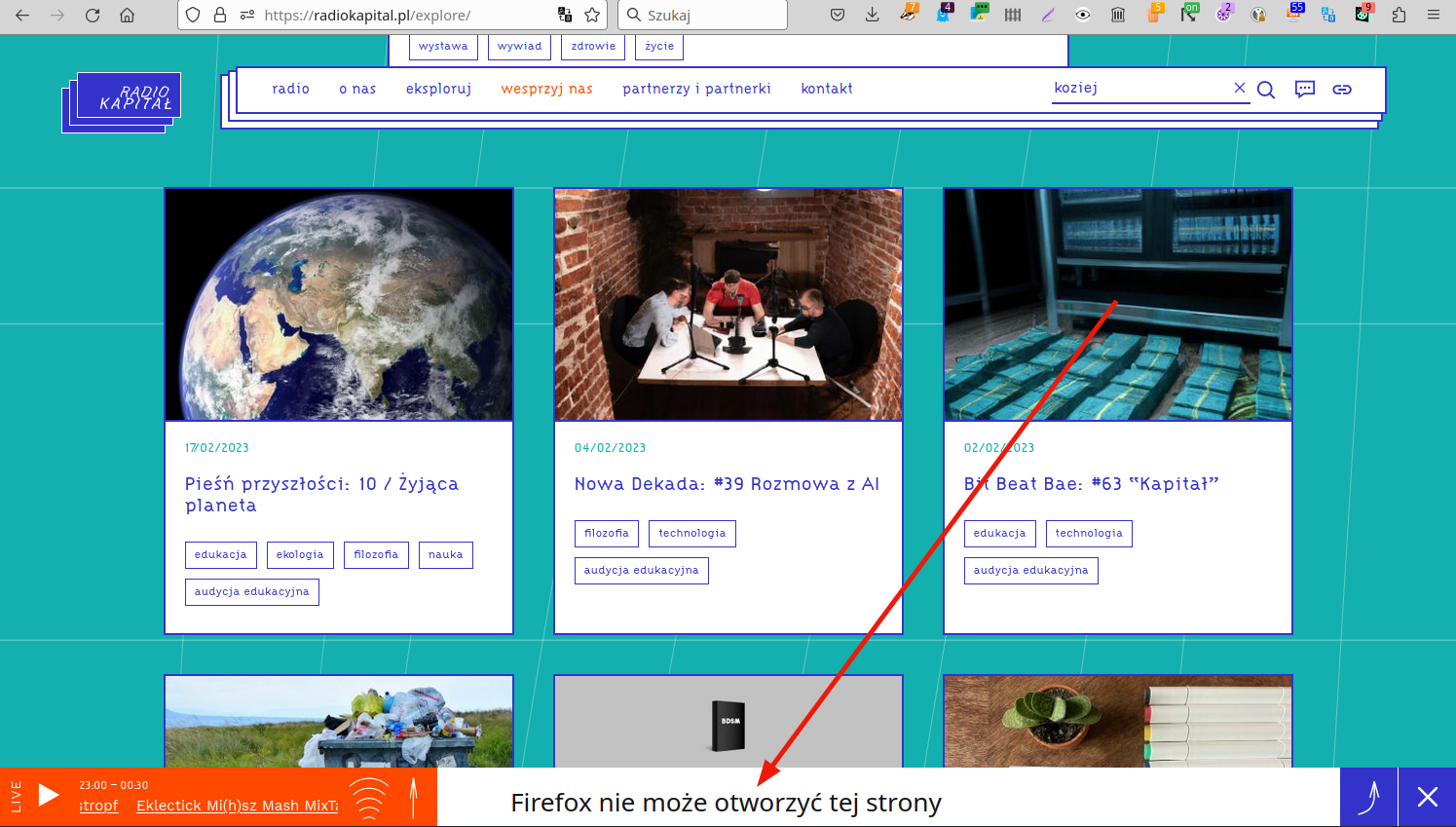Viewport: 1456px width, 827px height.
Task: Open the chat speech bubble icon
Action: pos(1304,90)
